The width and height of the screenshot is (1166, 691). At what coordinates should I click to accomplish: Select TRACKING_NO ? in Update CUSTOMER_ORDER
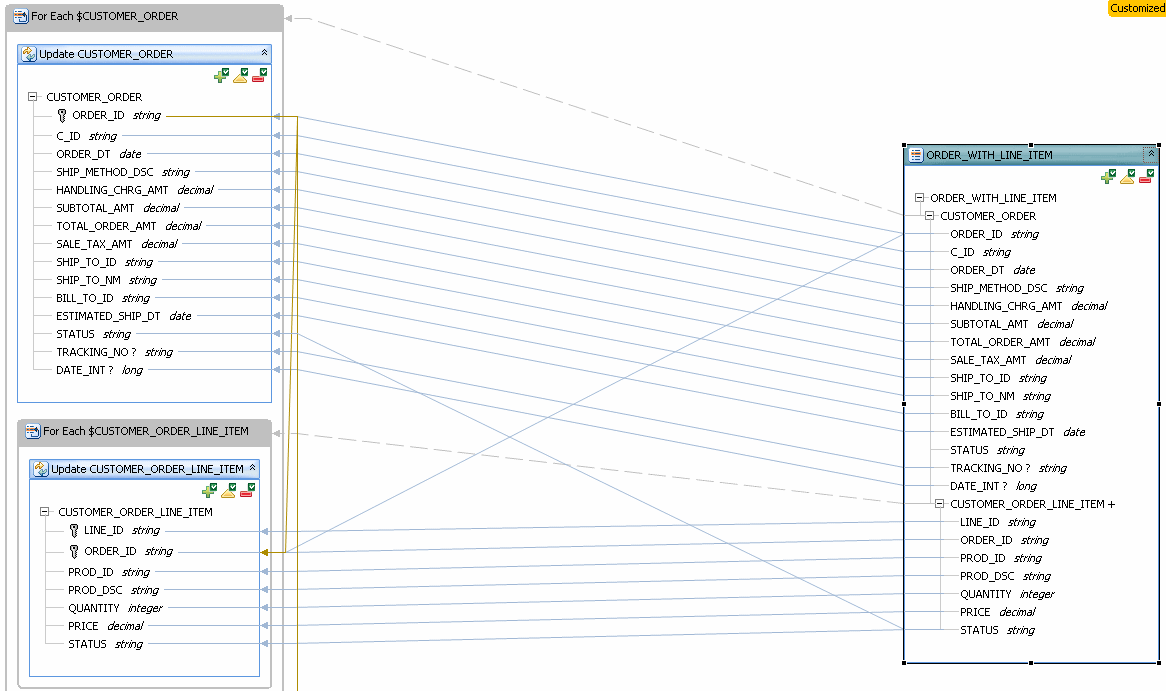115,352
